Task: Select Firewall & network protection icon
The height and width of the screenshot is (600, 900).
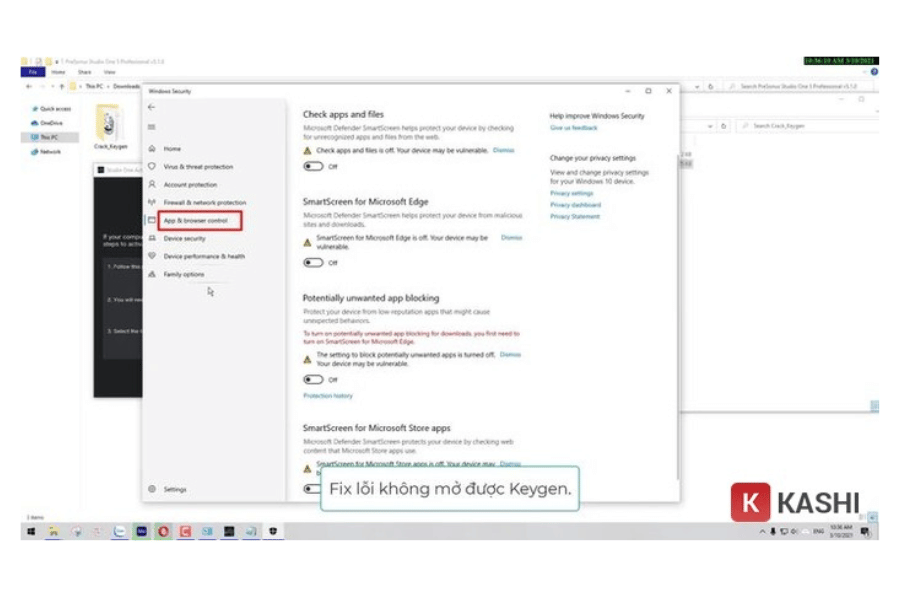Action: [x=152, y=202]
